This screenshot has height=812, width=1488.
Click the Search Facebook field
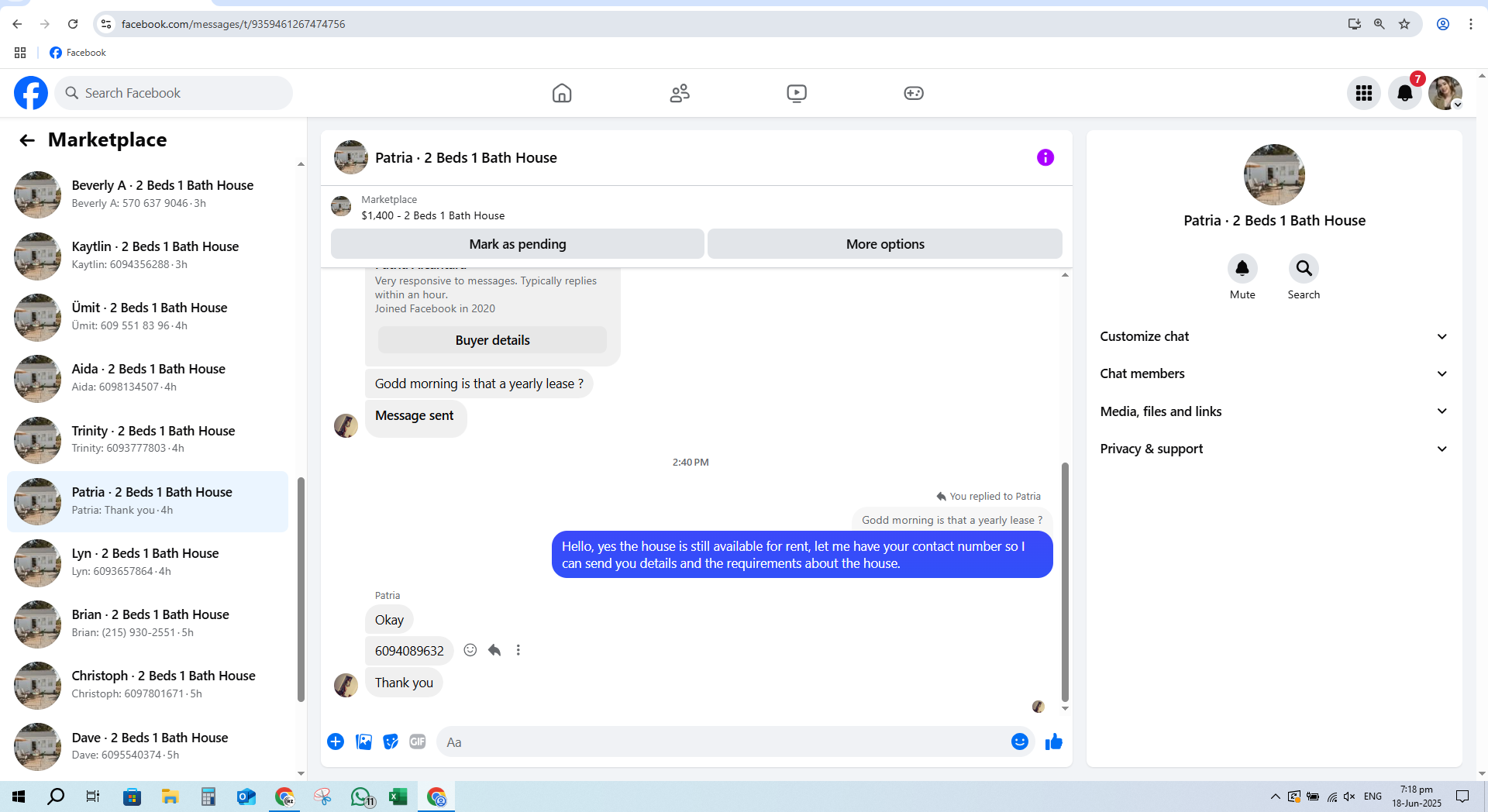(174, 93)
